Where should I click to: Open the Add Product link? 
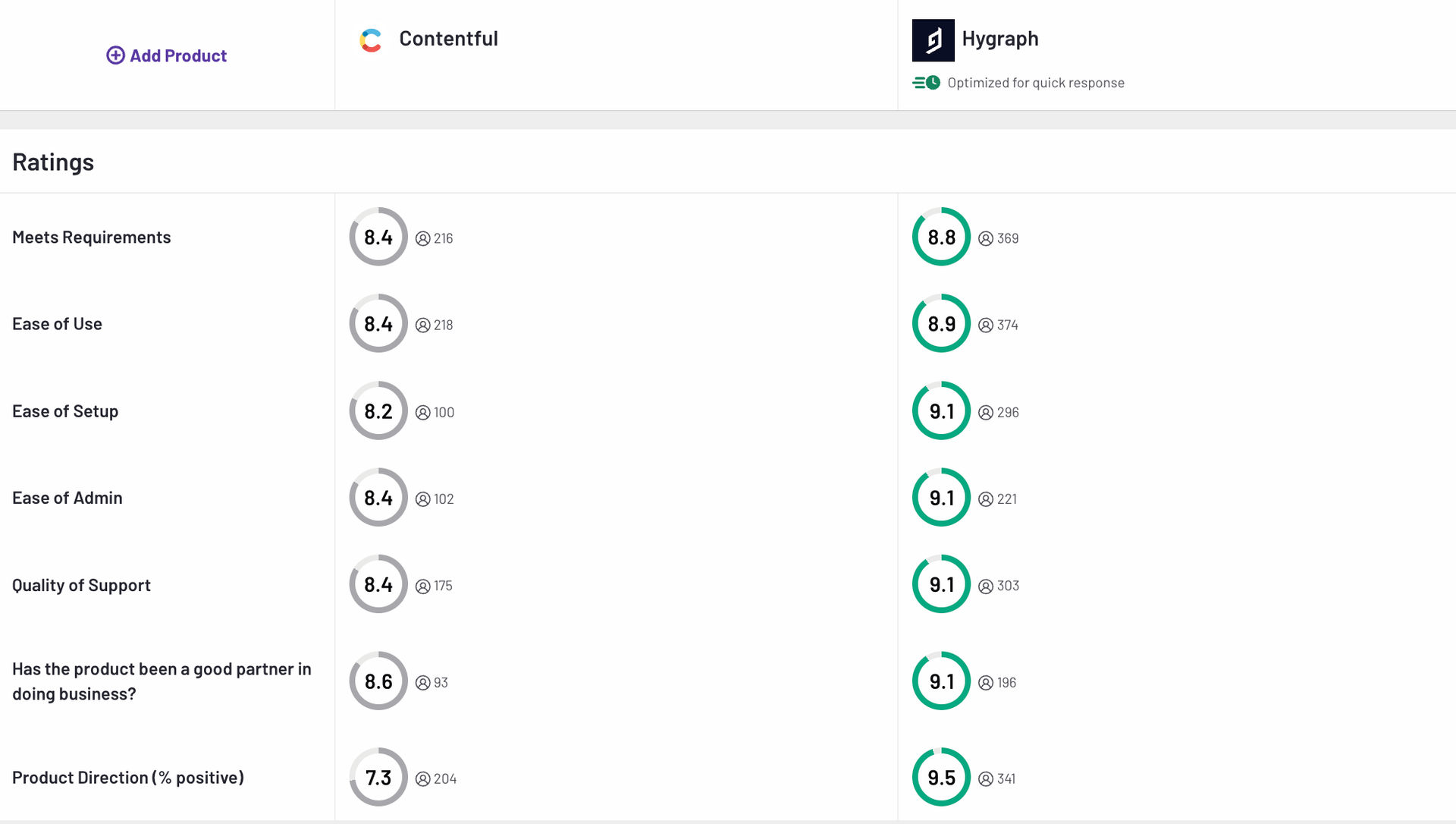tap(177, 55)
